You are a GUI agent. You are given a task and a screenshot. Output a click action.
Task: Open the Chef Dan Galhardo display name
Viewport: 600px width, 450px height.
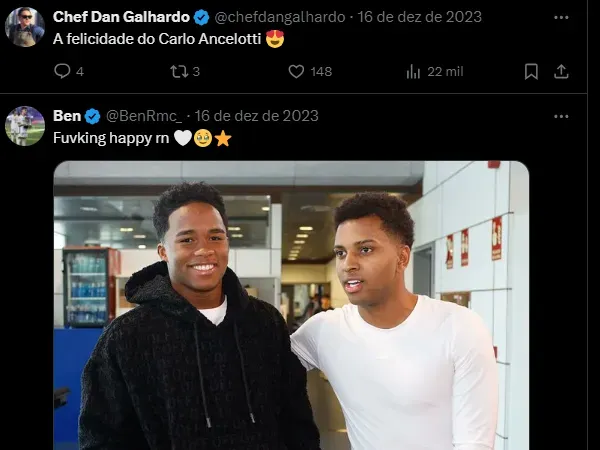pos(121,17)
